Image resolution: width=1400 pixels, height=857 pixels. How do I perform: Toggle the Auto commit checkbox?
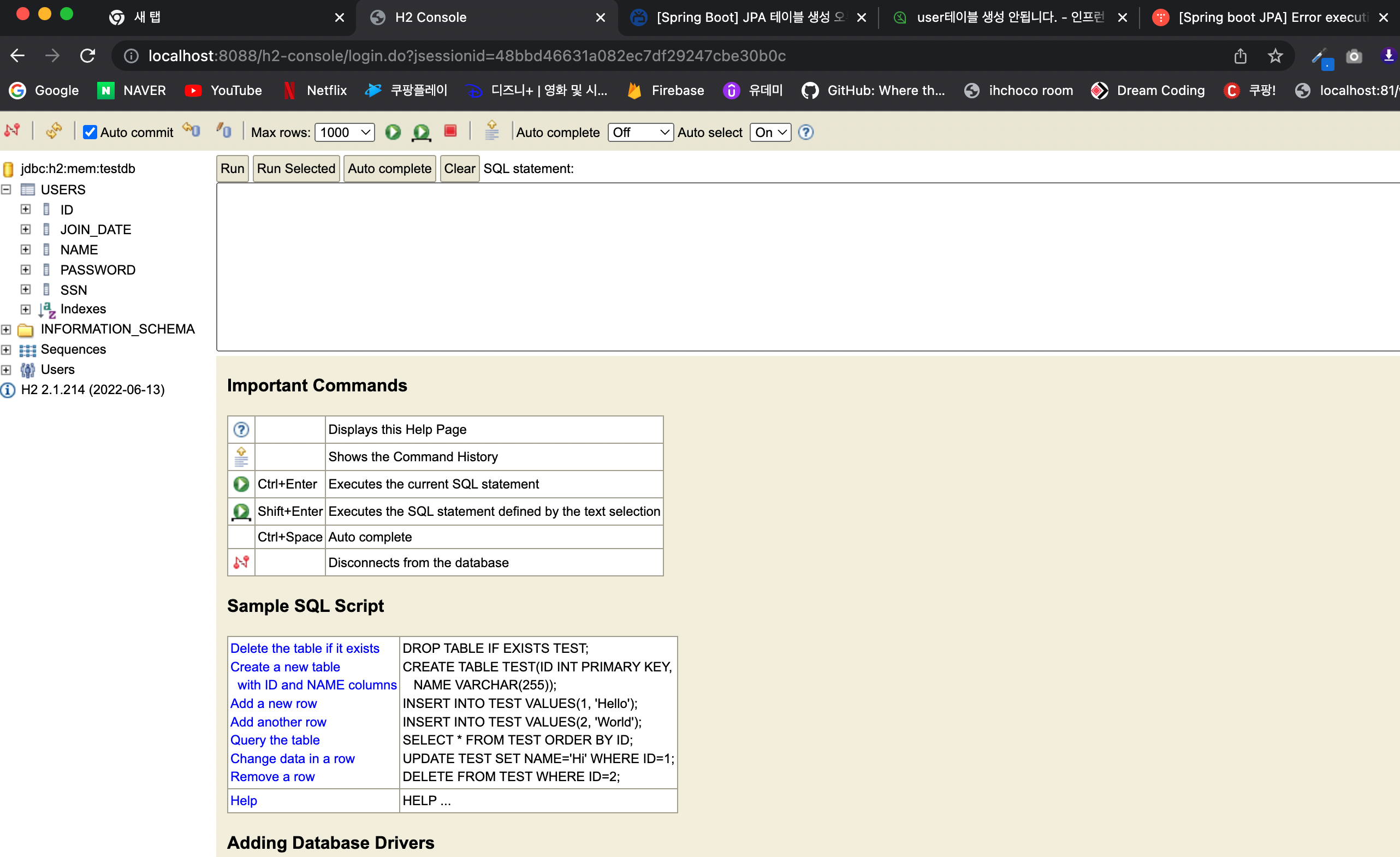pos(90,132)
